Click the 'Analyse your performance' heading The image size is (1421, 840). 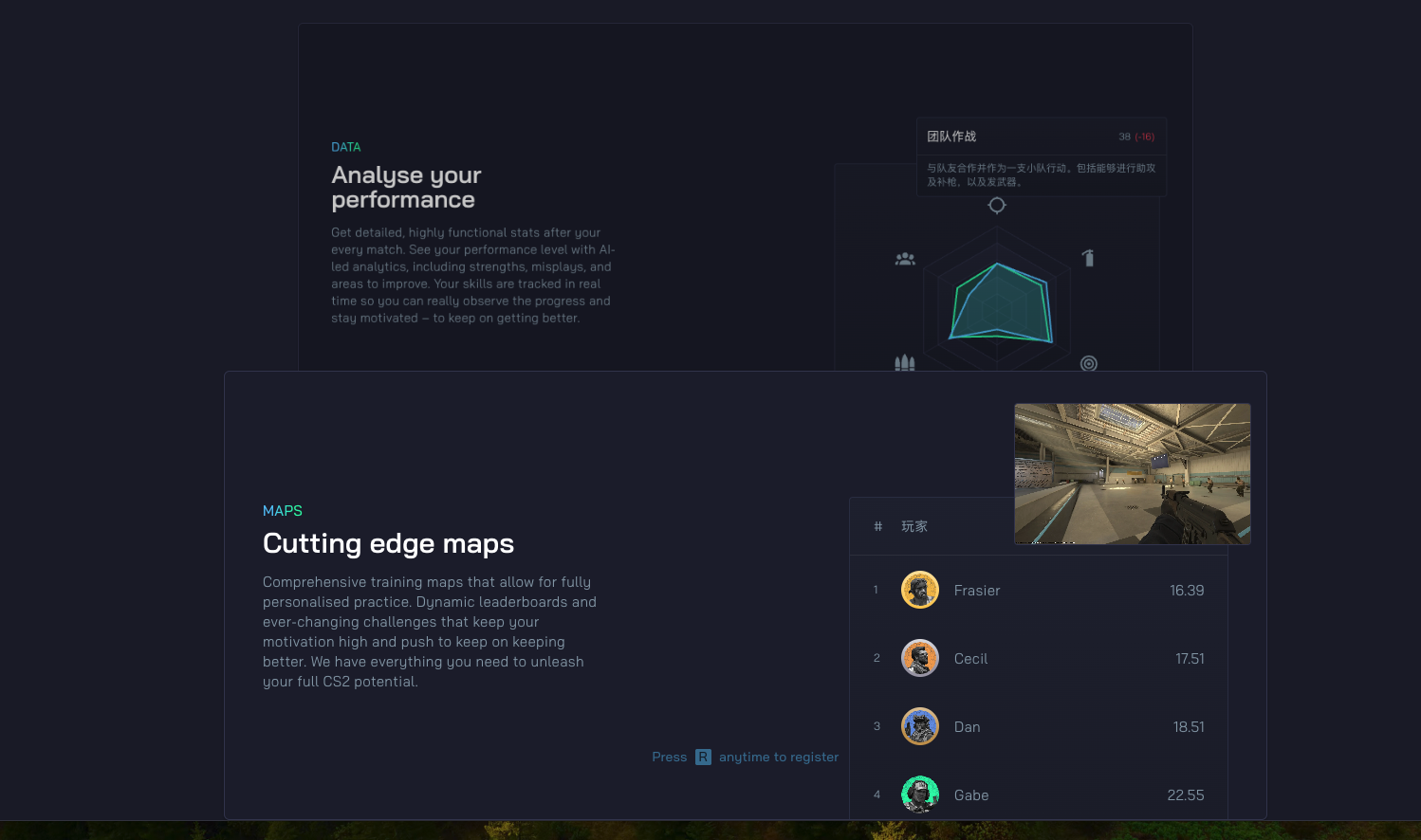pyautogui.click(x=406, y=188)
